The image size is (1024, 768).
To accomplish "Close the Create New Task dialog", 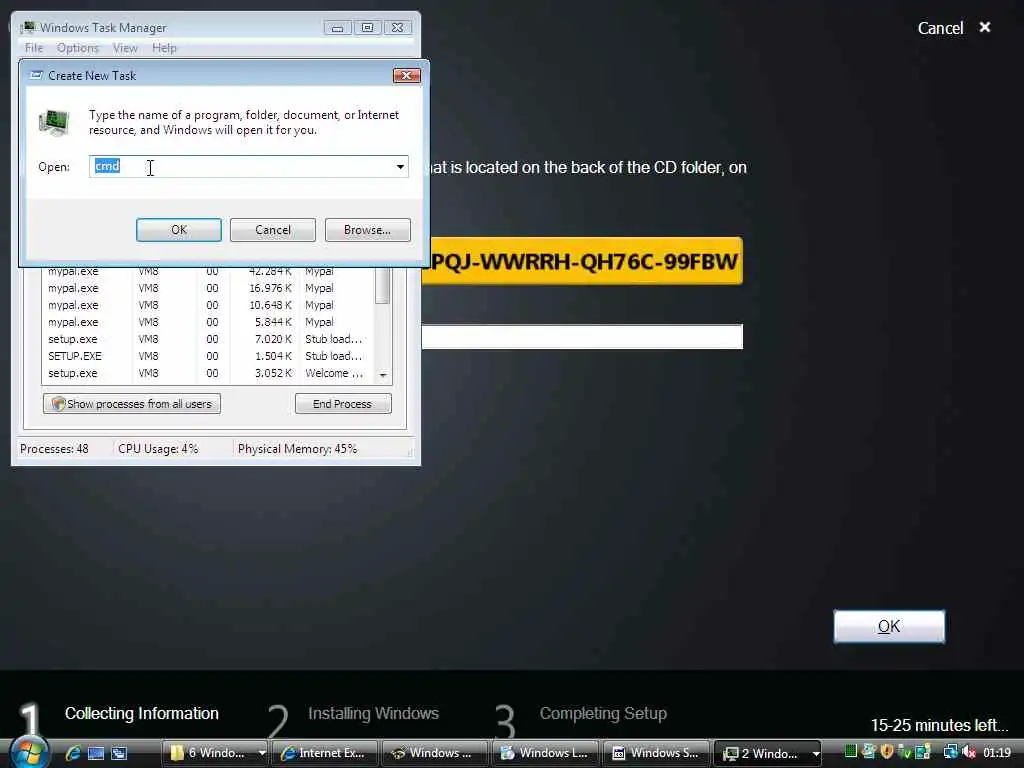I will (406, 75).
